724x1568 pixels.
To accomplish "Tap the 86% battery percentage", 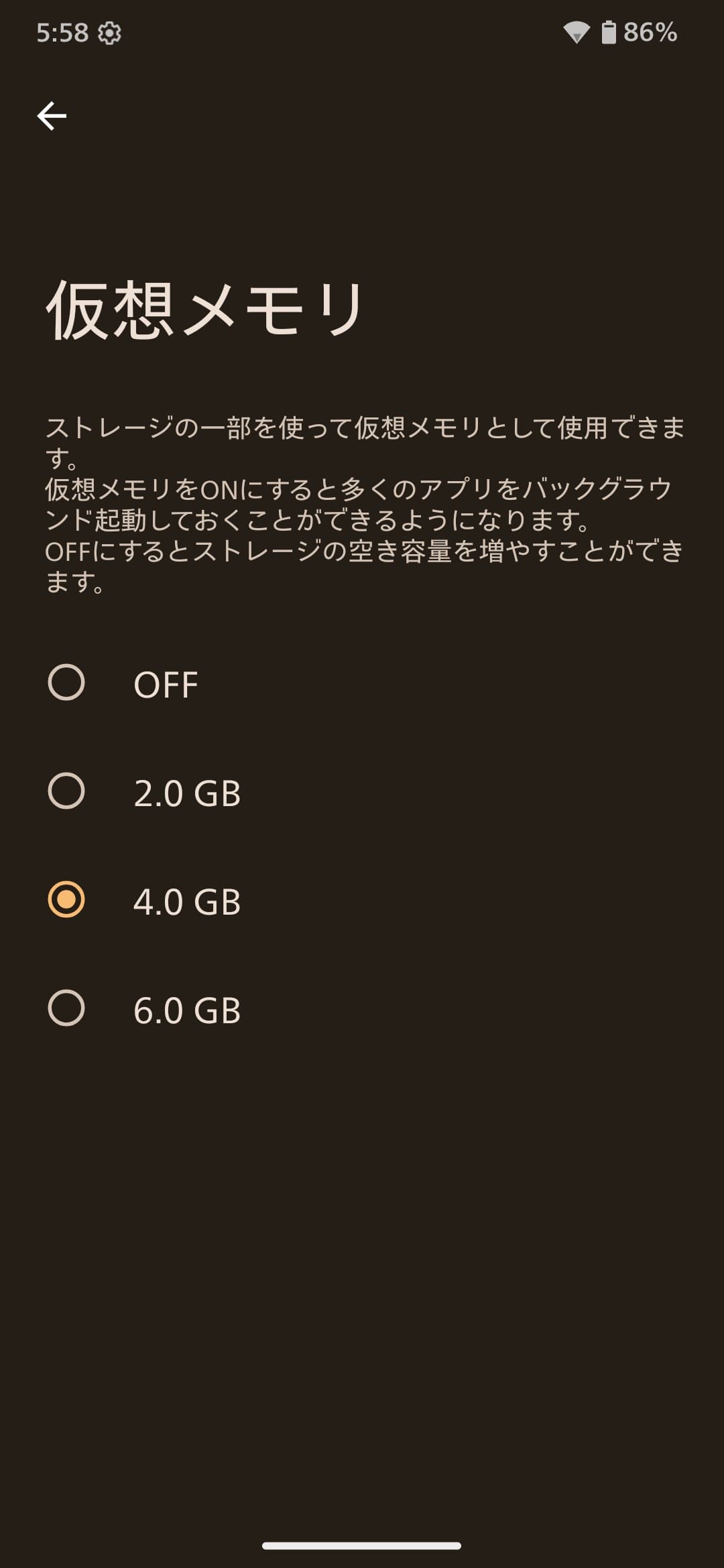I will 650,32.
